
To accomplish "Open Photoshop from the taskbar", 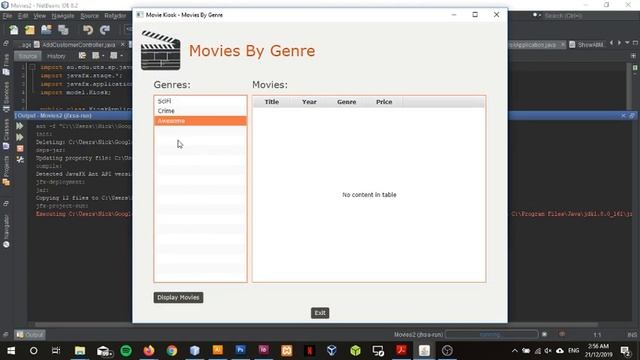I will (241, 350).
